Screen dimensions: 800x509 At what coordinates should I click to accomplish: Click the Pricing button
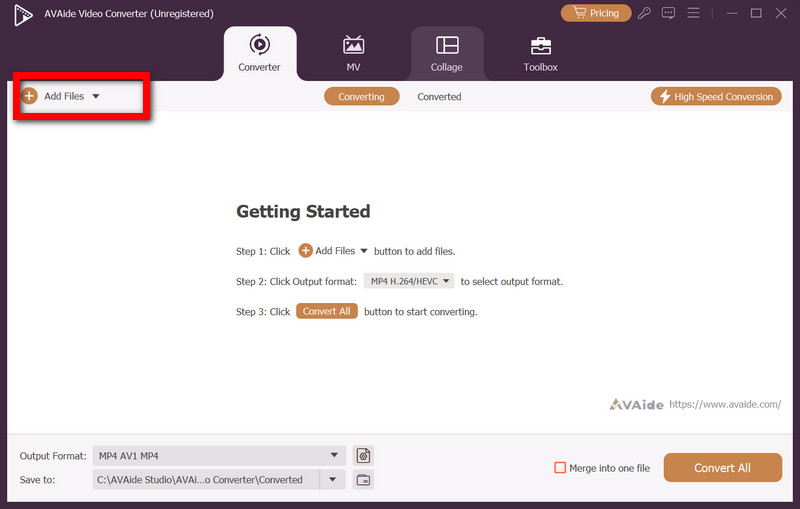[x=596, y=13]
